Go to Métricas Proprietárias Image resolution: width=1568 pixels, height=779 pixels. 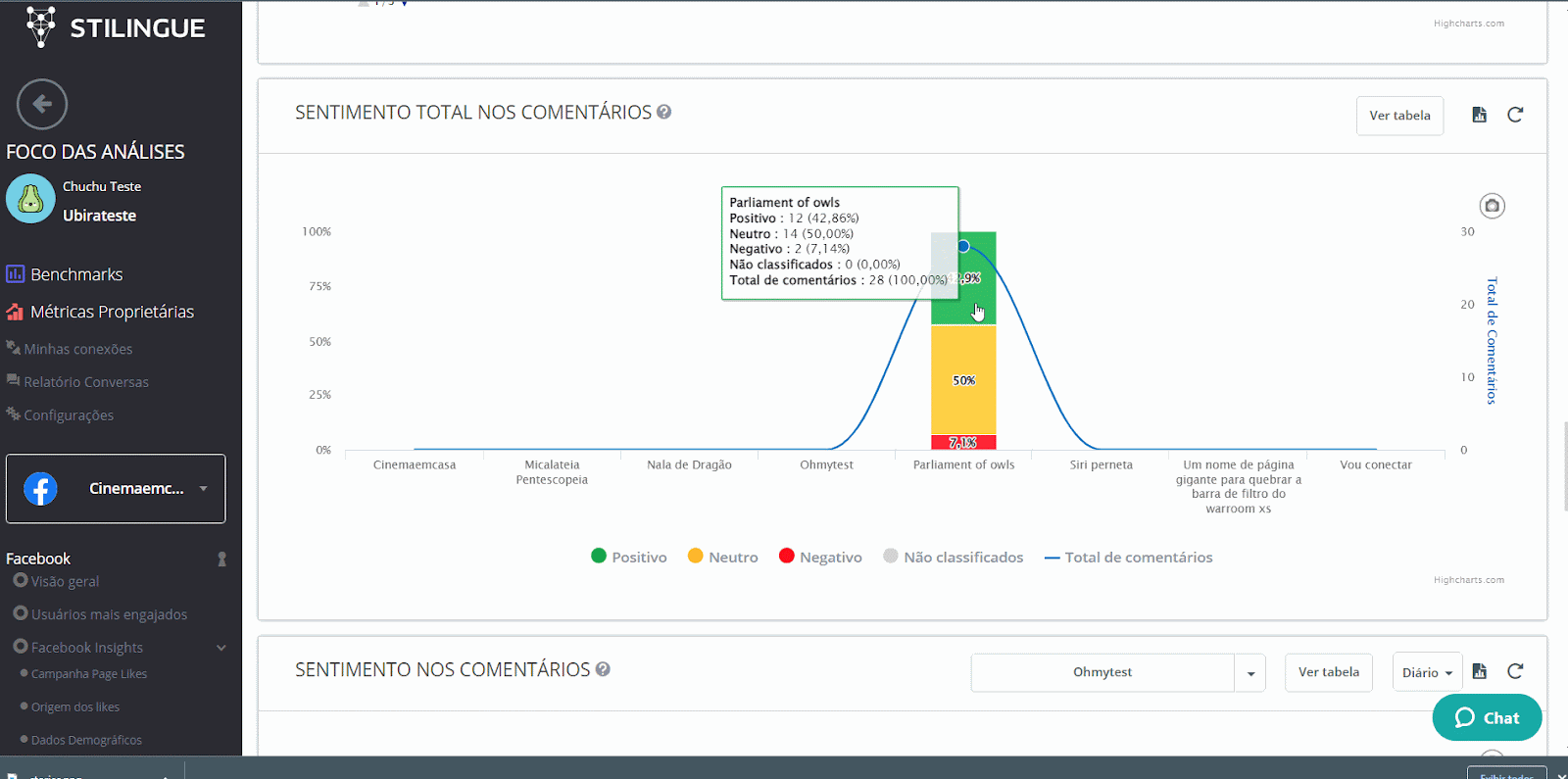tap(111, 312)
